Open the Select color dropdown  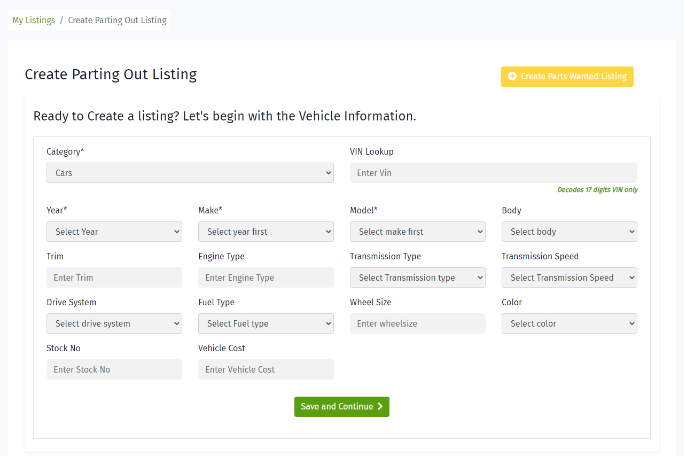568,324
